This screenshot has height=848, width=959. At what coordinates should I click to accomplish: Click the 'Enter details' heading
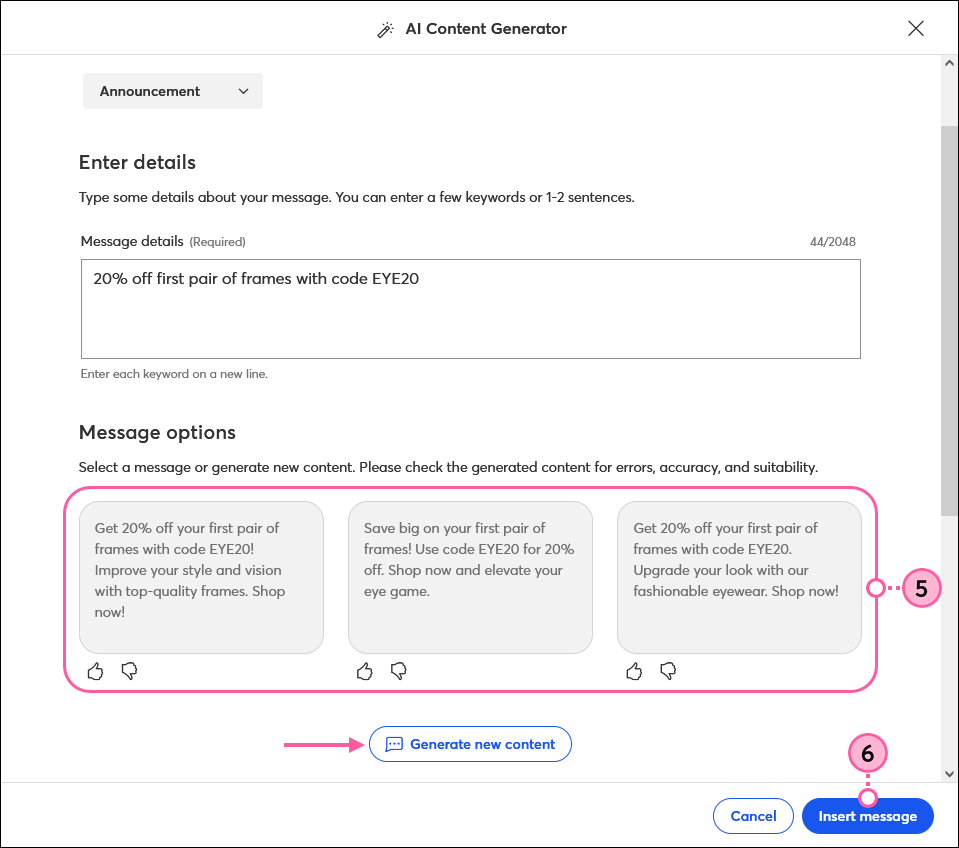pos(138,163)
